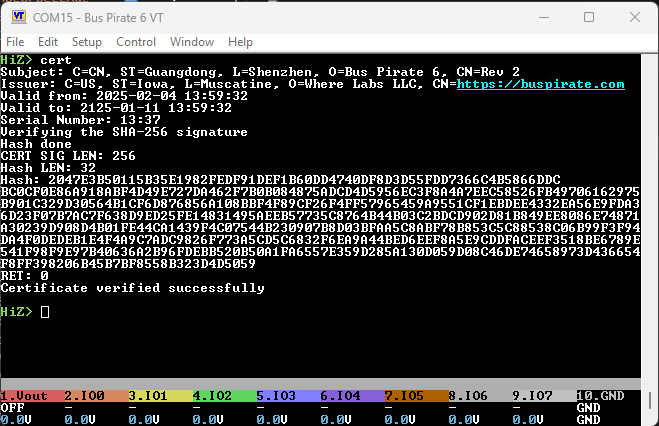The image size is (659, 426).
Task: Click the 'Hash LEN: 32' line
Action: pos(48,168)
